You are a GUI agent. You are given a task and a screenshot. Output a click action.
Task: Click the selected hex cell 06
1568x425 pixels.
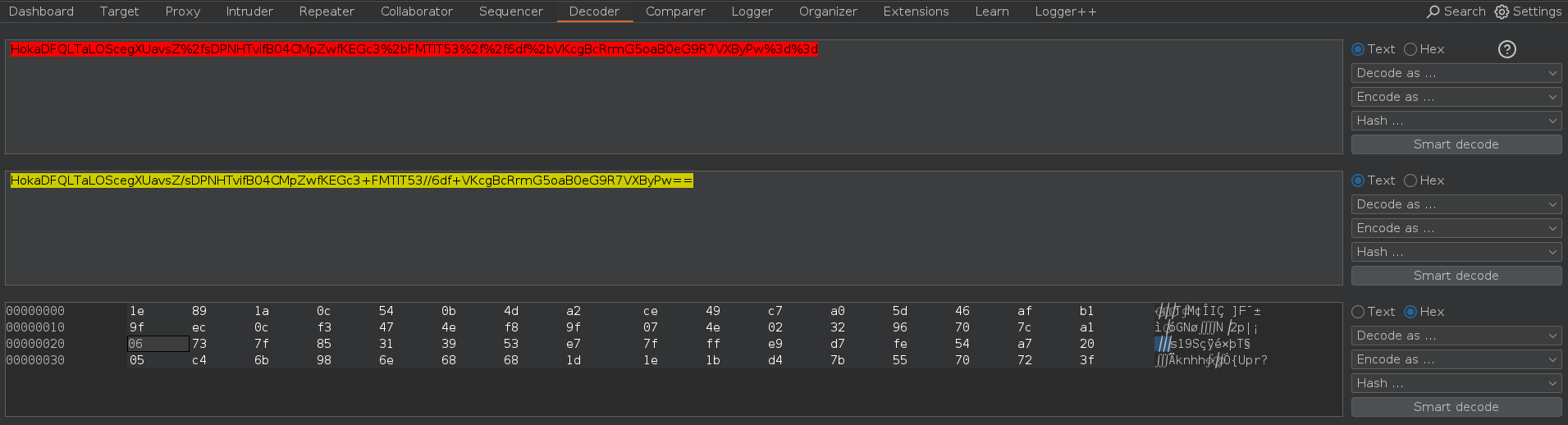(158, 344)
